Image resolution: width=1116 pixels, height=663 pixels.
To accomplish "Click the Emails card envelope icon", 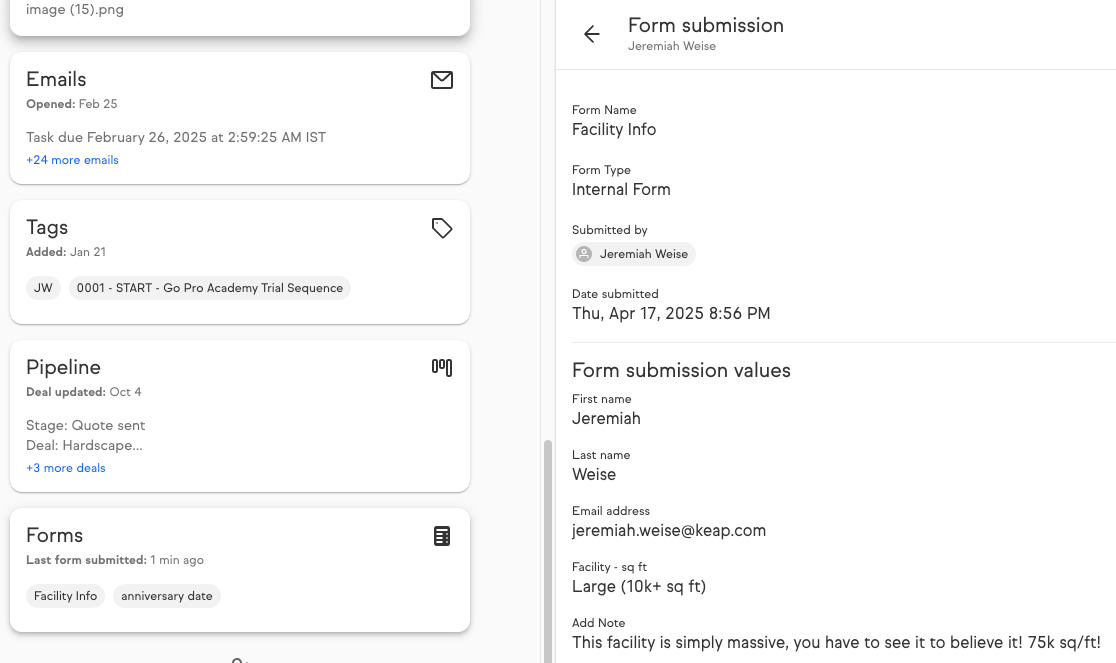I will pos(442,80).
